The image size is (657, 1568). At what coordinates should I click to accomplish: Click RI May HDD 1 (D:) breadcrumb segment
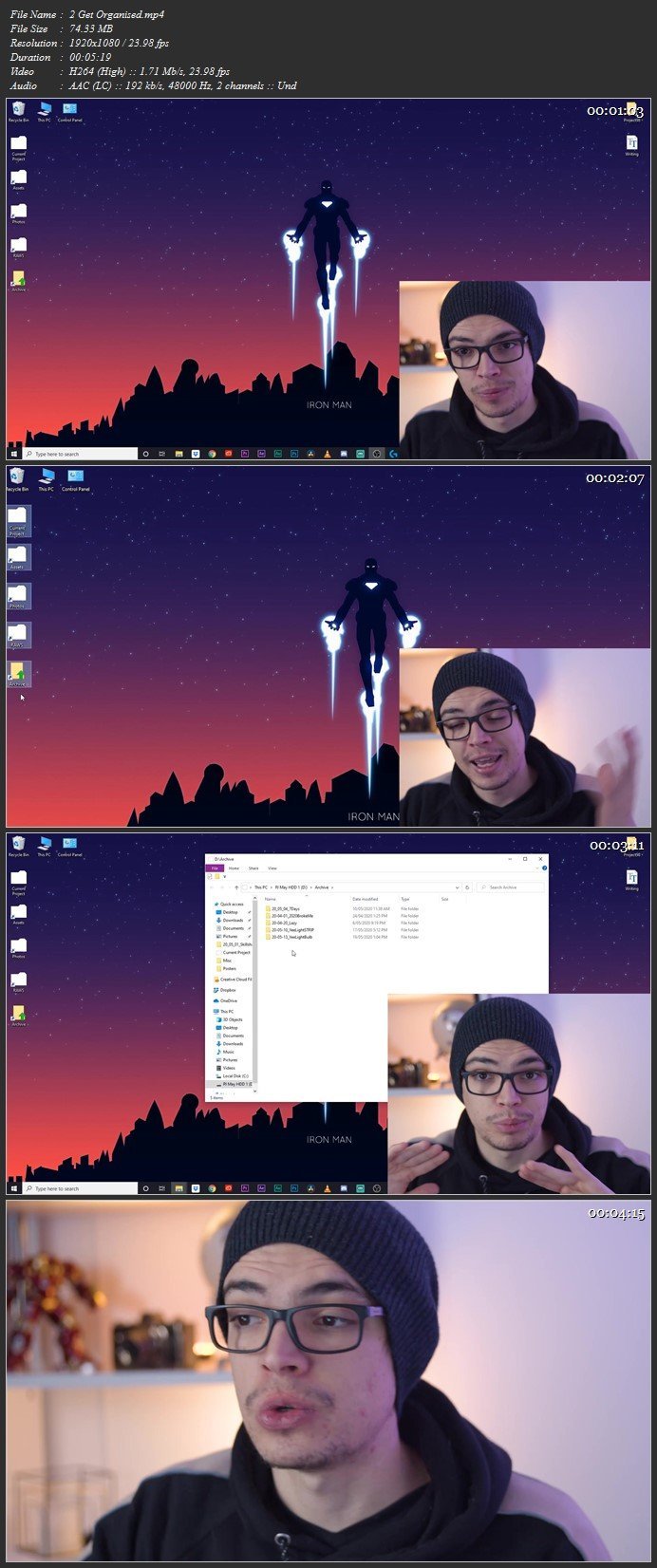coord(290,887)
